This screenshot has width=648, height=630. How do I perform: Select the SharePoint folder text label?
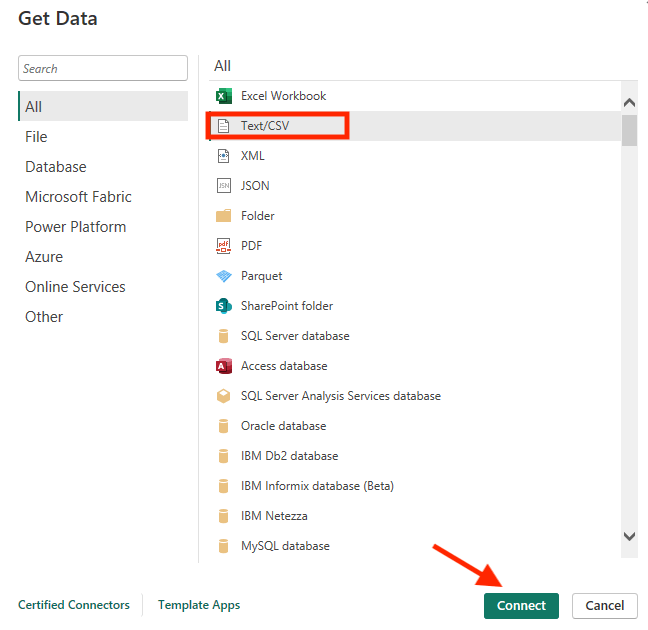(287, 306)
